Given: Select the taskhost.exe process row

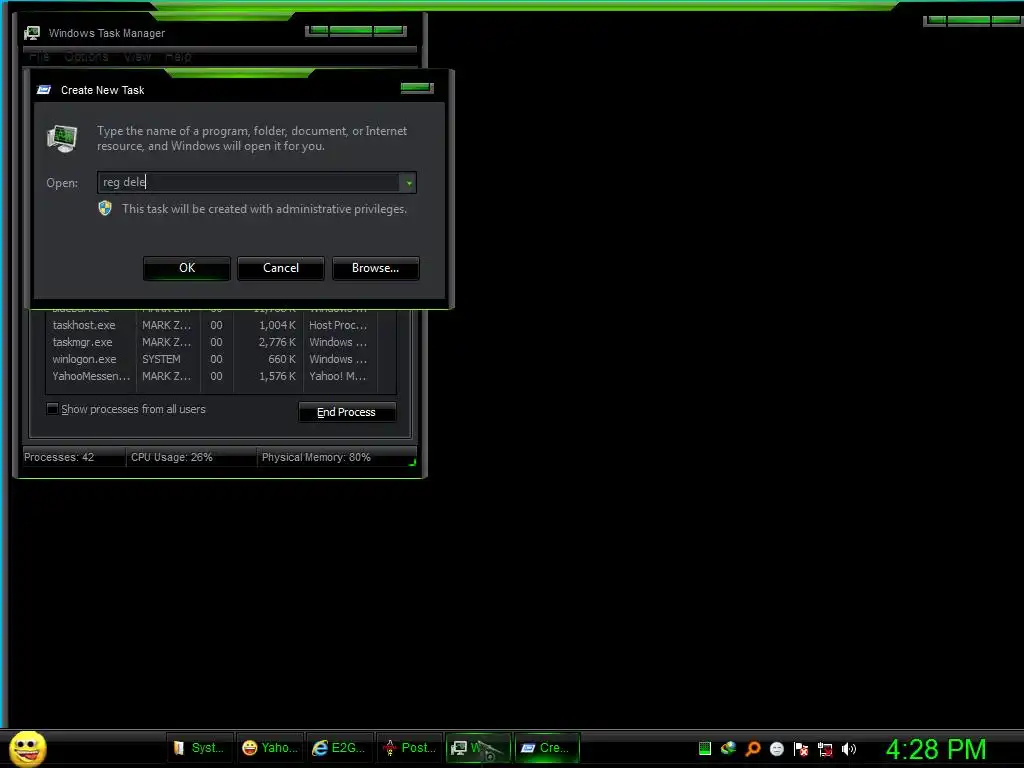Looking at the screenshot, I should click(221, 325).
